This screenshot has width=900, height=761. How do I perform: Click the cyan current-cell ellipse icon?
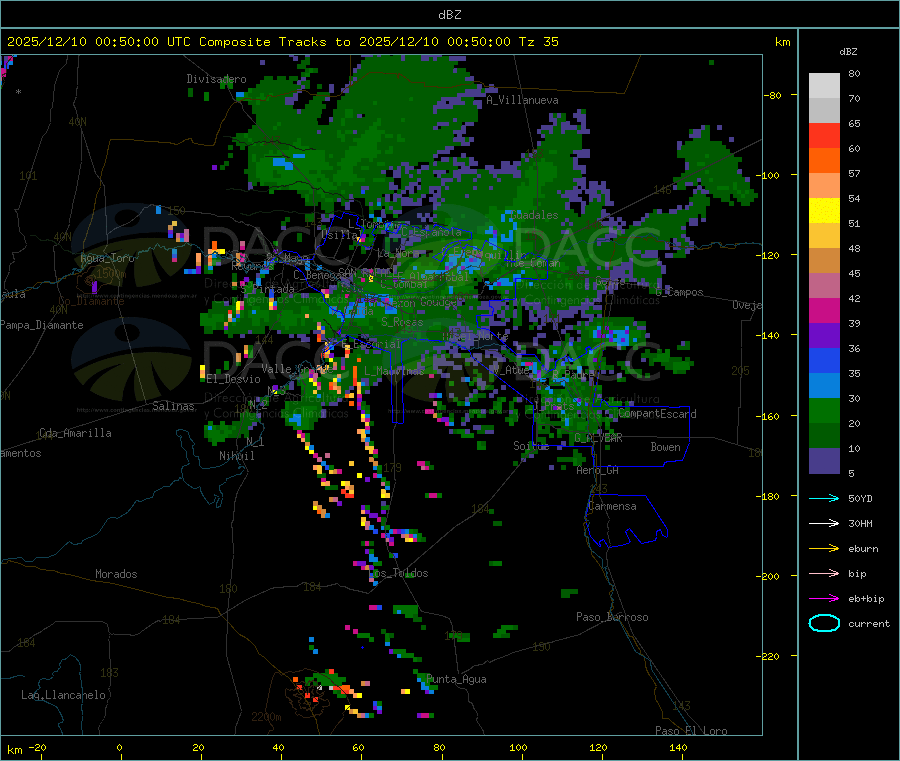coord(824,623)
